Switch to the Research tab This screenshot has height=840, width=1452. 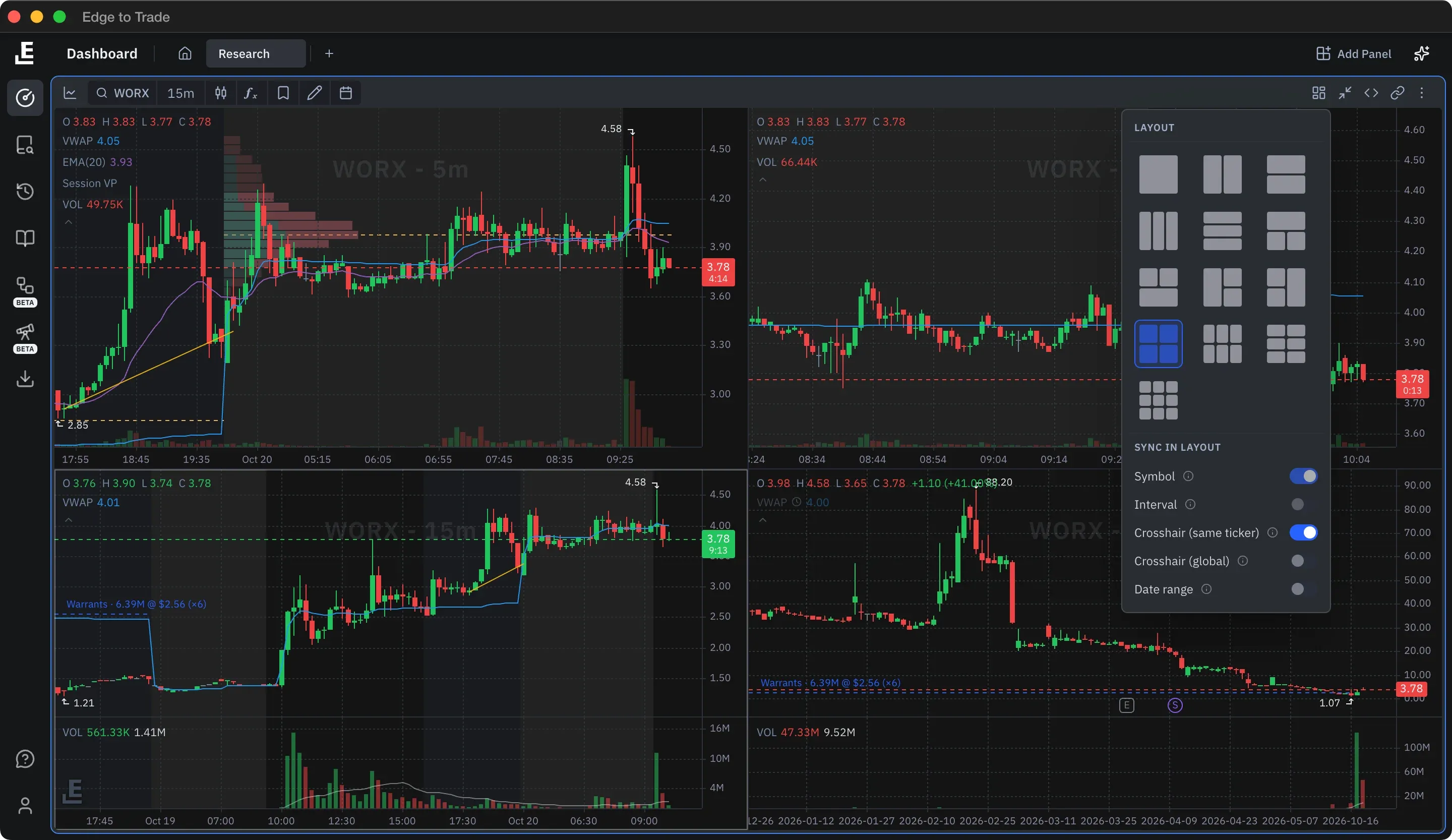[256, 53]
